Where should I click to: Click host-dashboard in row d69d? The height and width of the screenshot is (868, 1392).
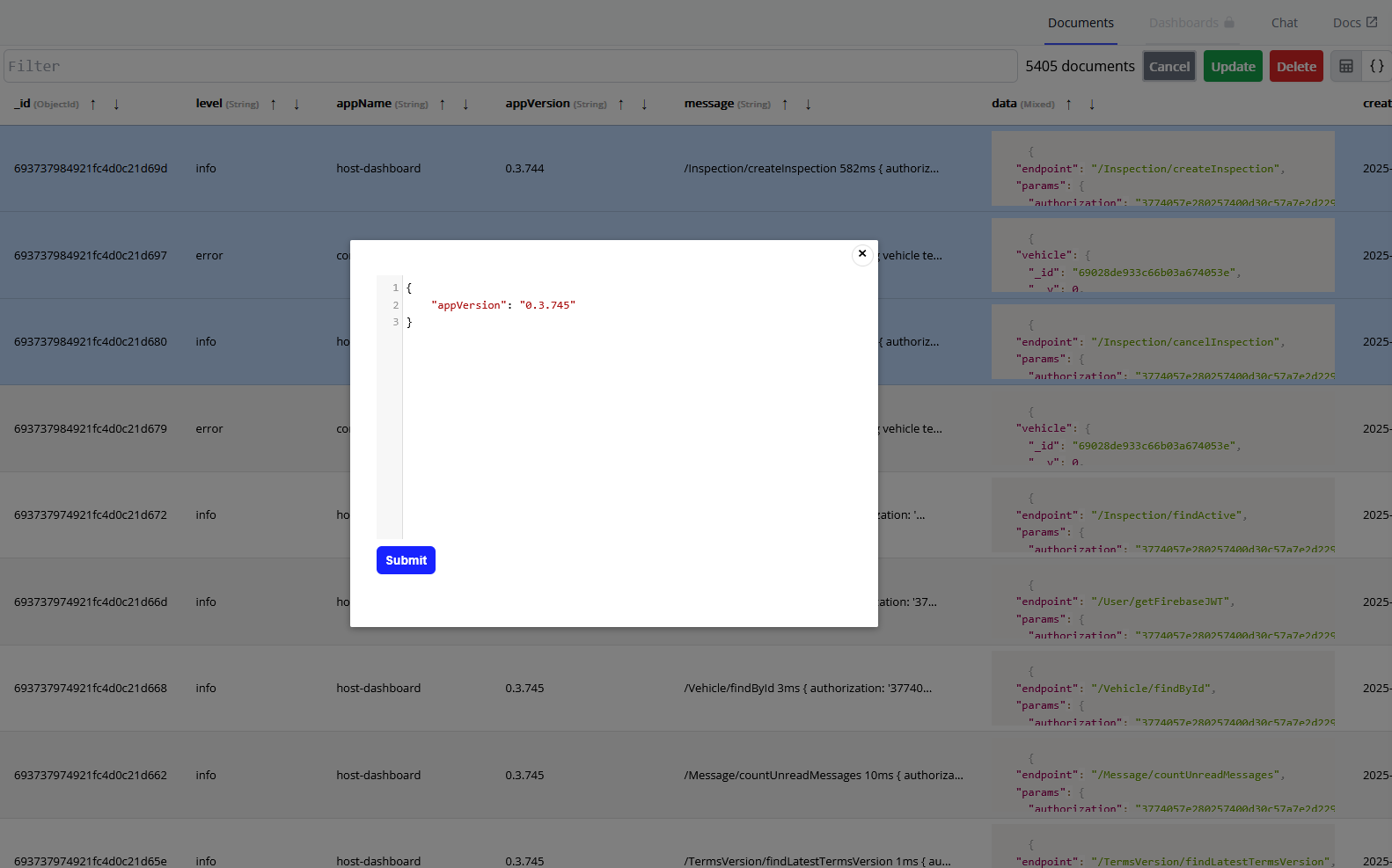(378, 168)
